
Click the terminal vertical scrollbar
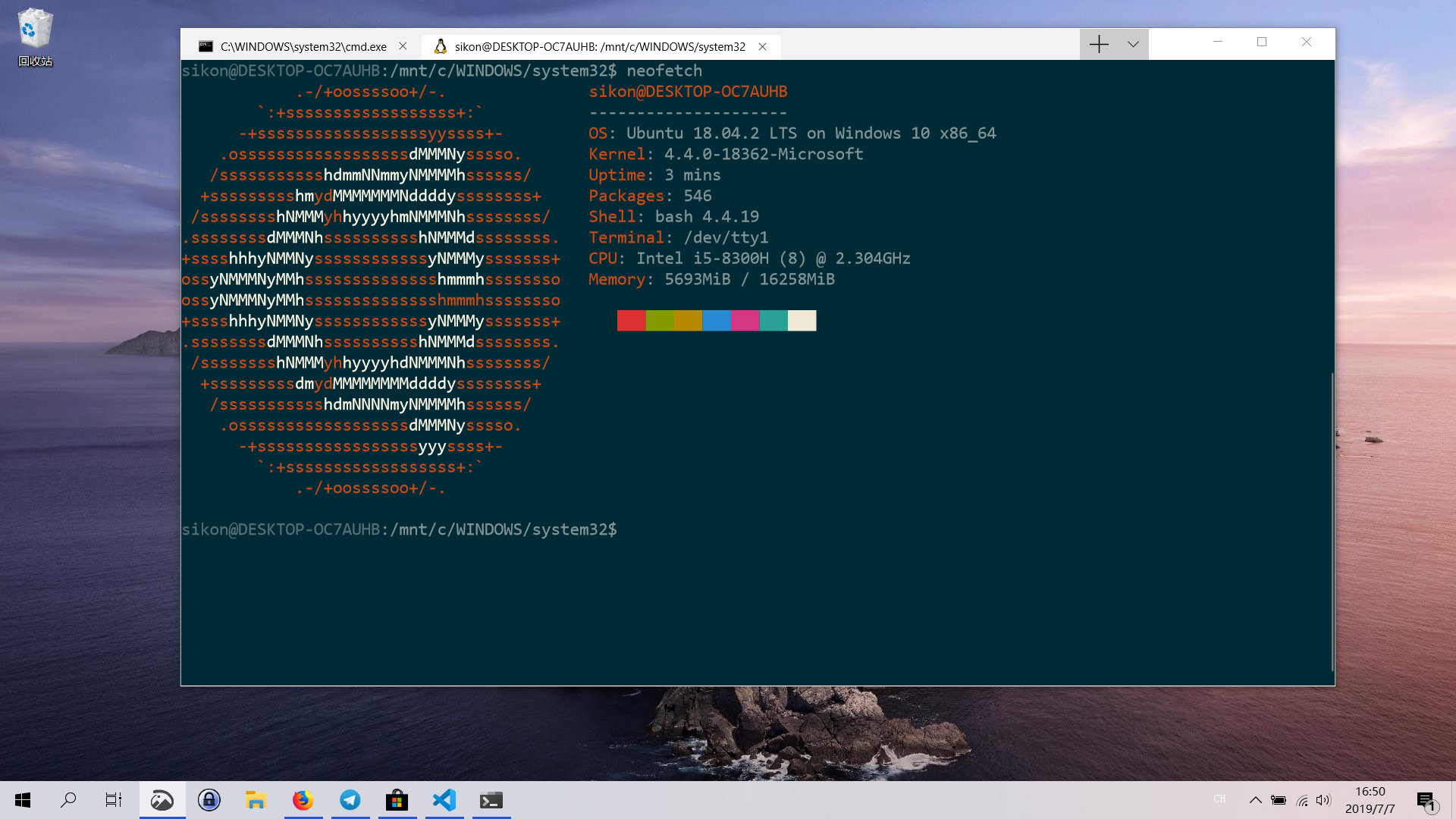1332,522
